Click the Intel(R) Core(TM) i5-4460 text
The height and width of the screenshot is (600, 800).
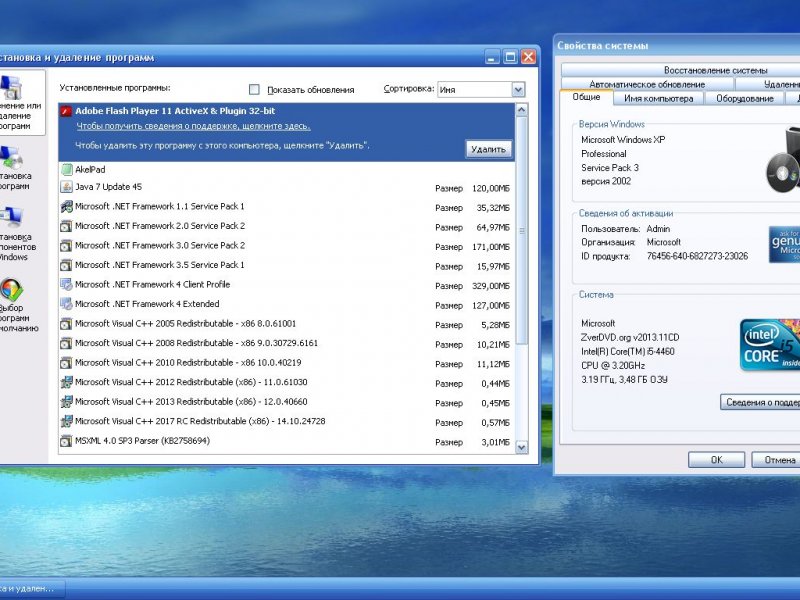tap(628, 352)
